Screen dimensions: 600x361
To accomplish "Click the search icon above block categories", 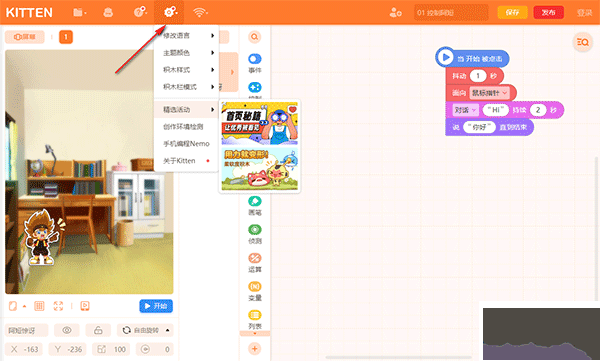I will pos(254,37).
